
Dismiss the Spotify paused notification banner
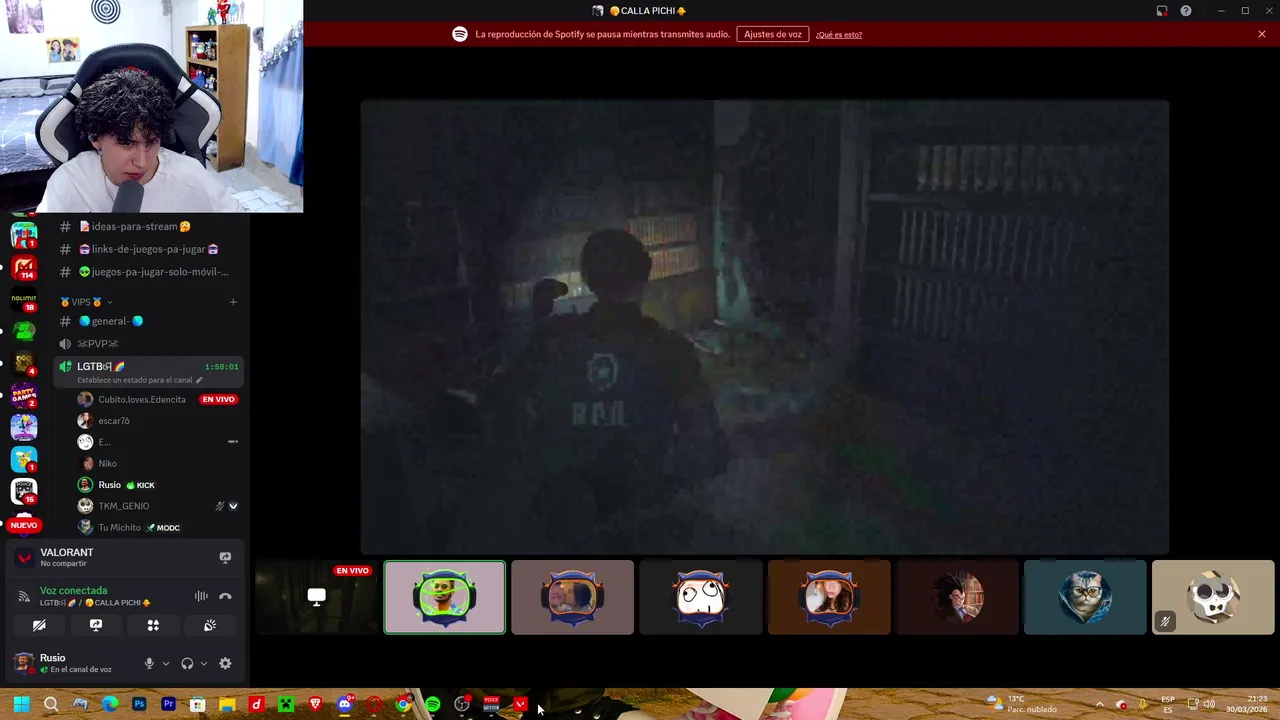[1262, 34]
